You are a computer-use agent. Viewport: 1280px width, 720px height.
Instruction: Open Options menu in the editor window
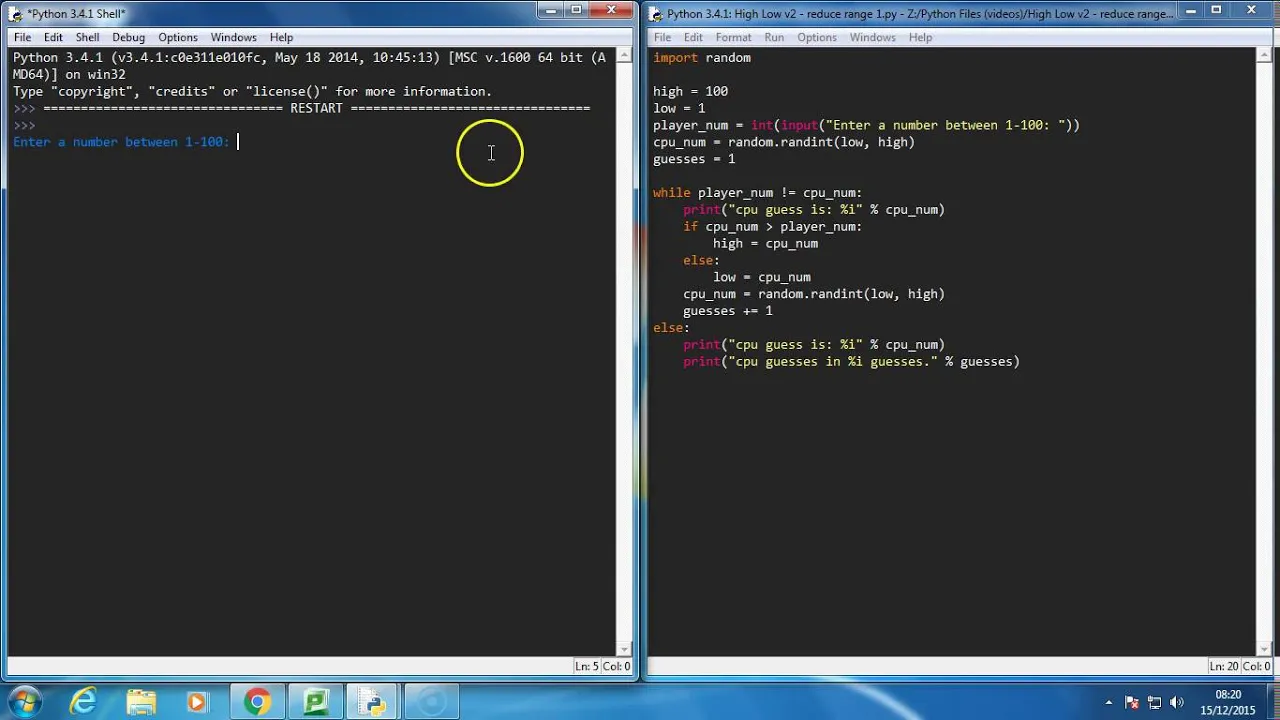816,37
